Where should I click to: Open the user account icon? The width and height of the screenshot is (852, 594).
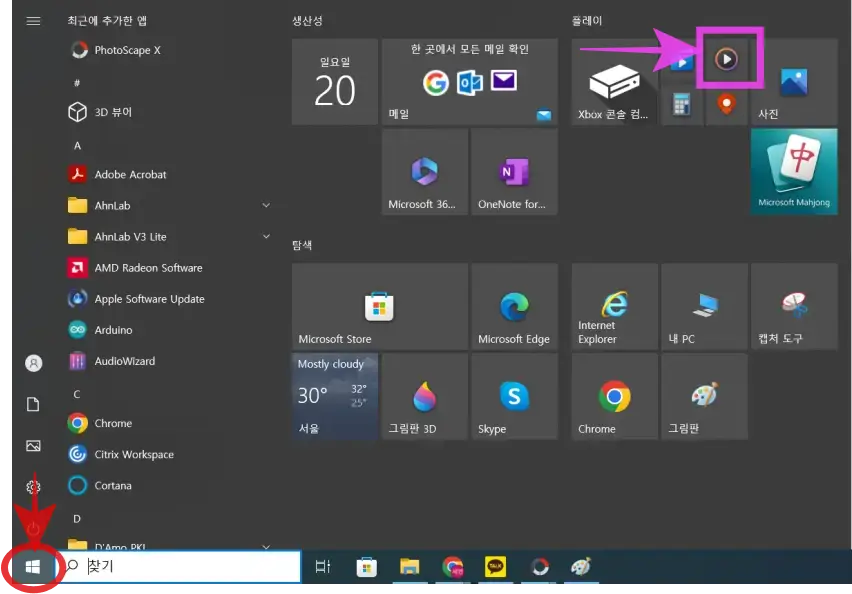point(34,363)
